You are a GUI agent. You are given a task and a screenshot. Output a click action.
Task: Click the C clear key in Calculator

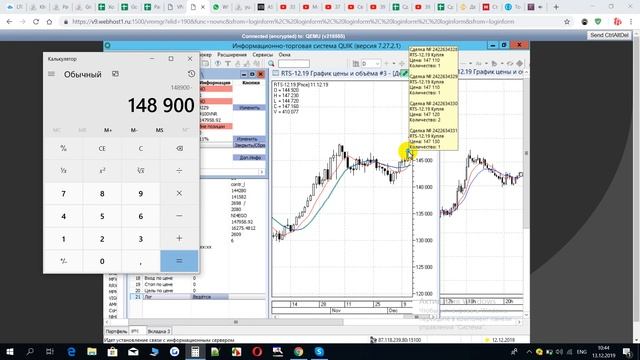(140, 149)
